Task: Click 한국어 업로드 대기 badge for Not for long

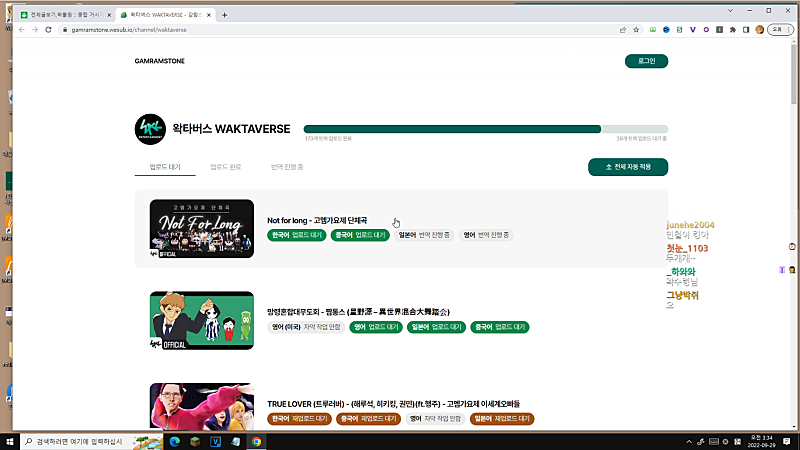Action: point(296,235)
